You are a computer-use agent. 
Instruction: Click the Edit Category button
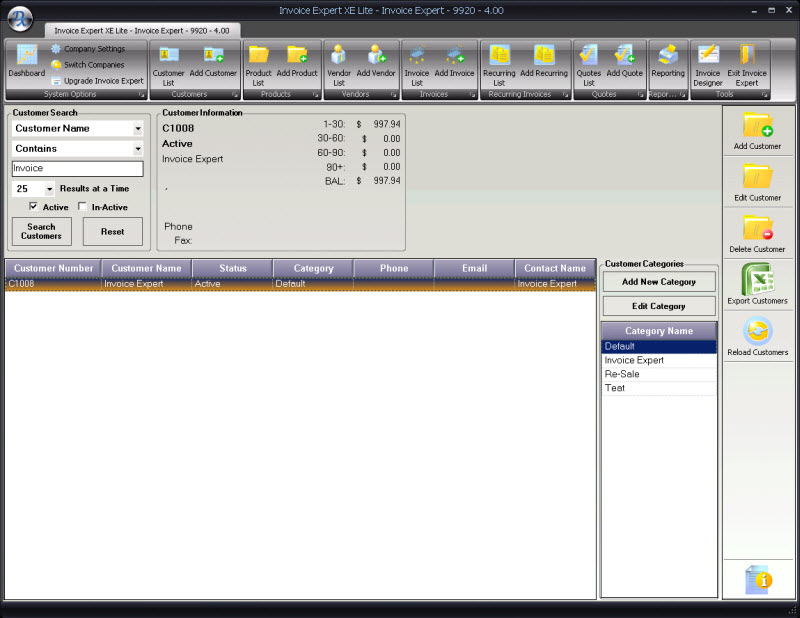[659, 306]
